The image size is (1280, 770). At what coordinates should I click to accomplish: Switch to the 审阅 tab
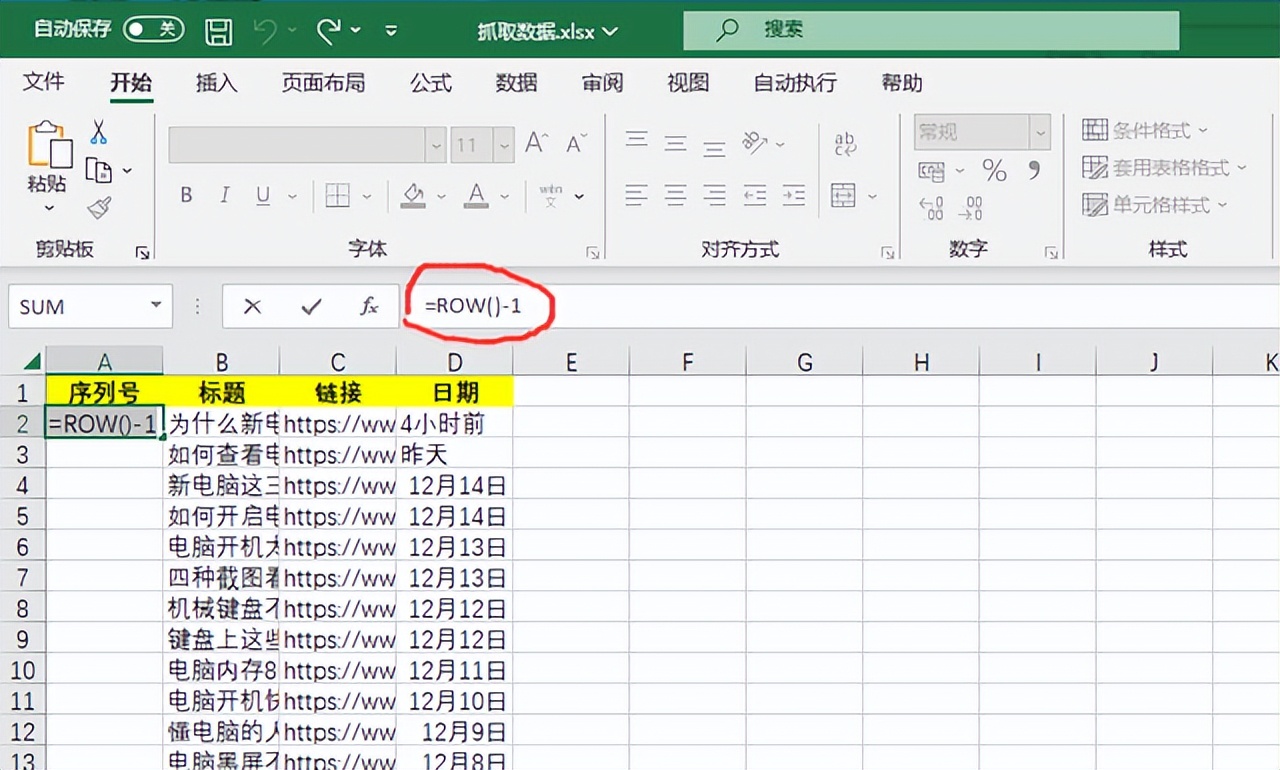[x=602, y=83]
